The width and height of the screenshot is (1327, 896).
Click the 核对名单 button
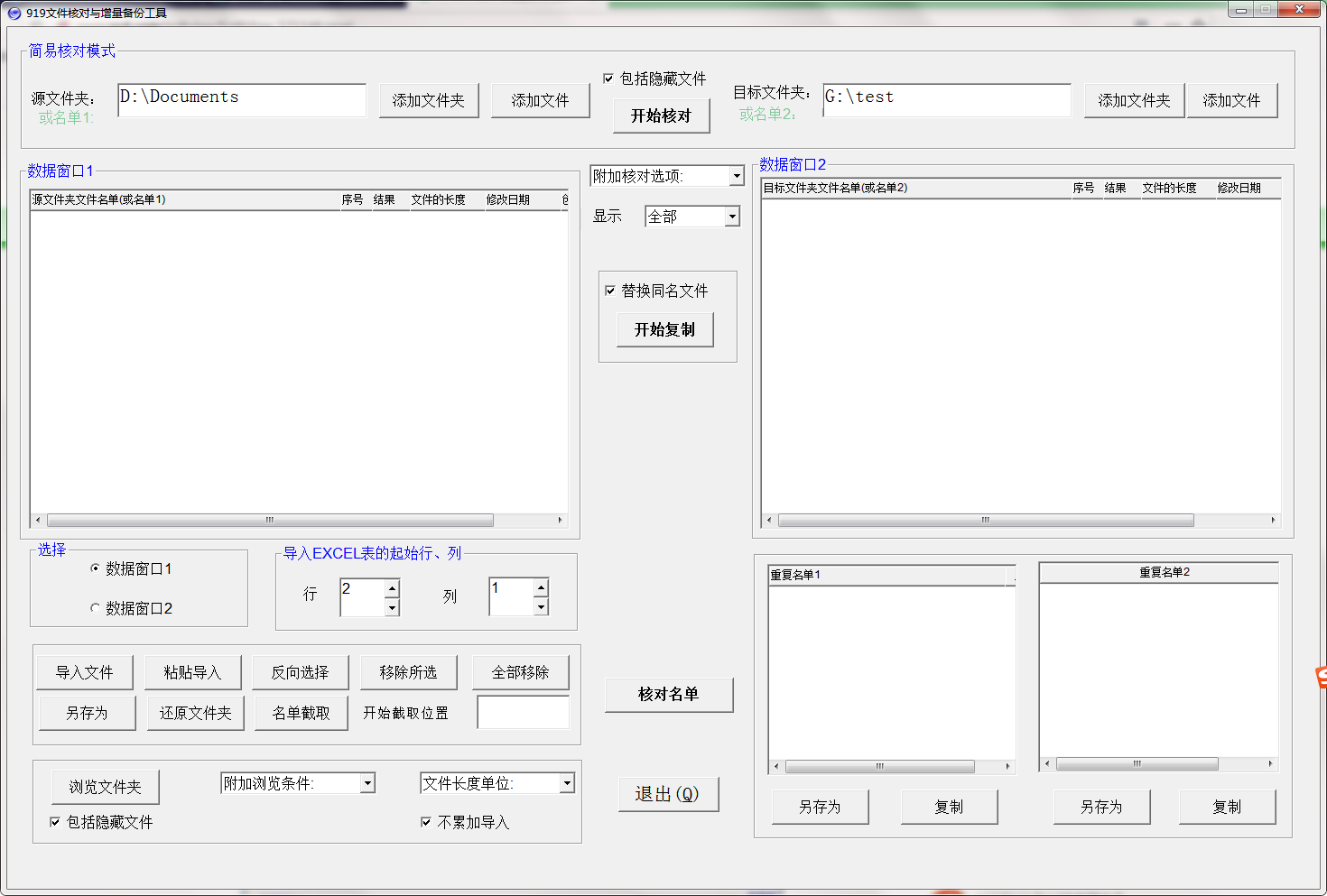click(x=668, y=694)
